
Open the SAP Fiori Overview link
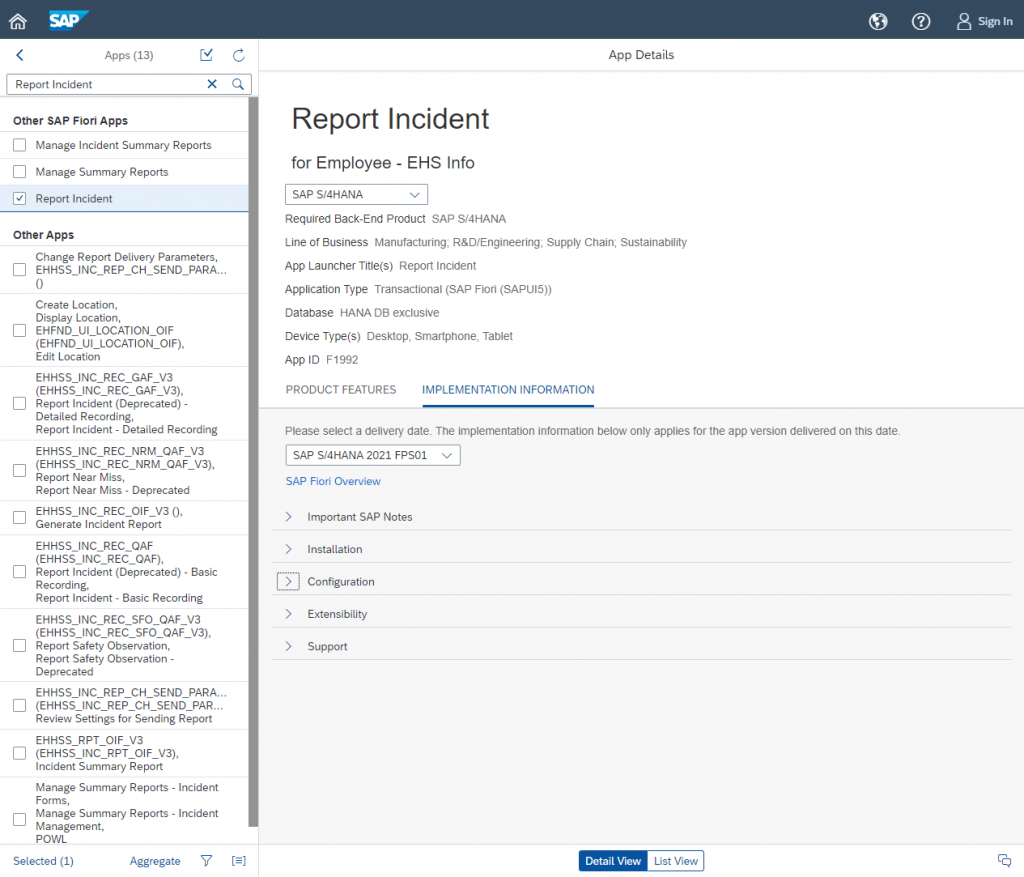point(333,481)
